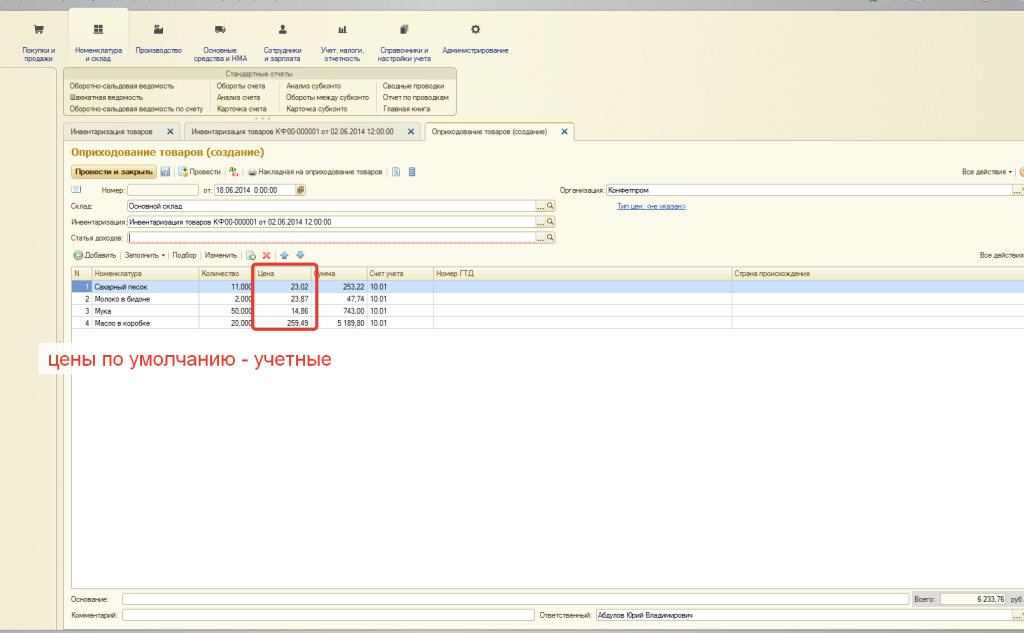Open Сводные проводки report

click(x=413, y=86)
